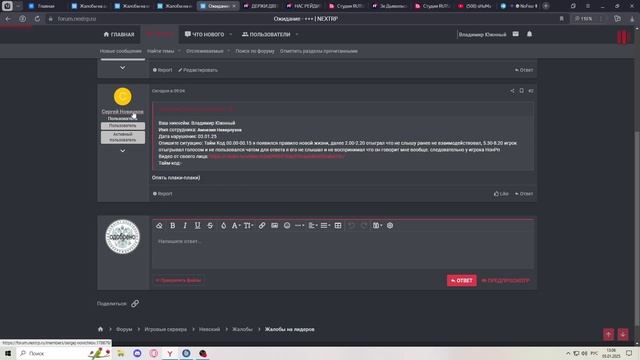Image resolution: width=640 pixels, height=360 pixels.
Task: Report the upper post
Action: click(162, 70)
